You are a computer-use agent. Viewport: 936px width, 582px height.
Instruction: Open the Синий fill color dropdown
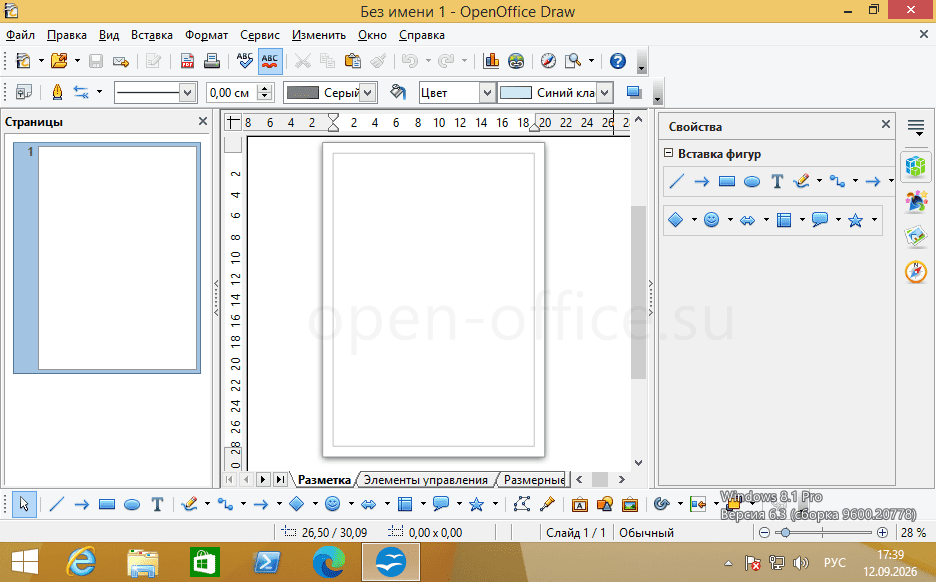(x=605, y=93)
